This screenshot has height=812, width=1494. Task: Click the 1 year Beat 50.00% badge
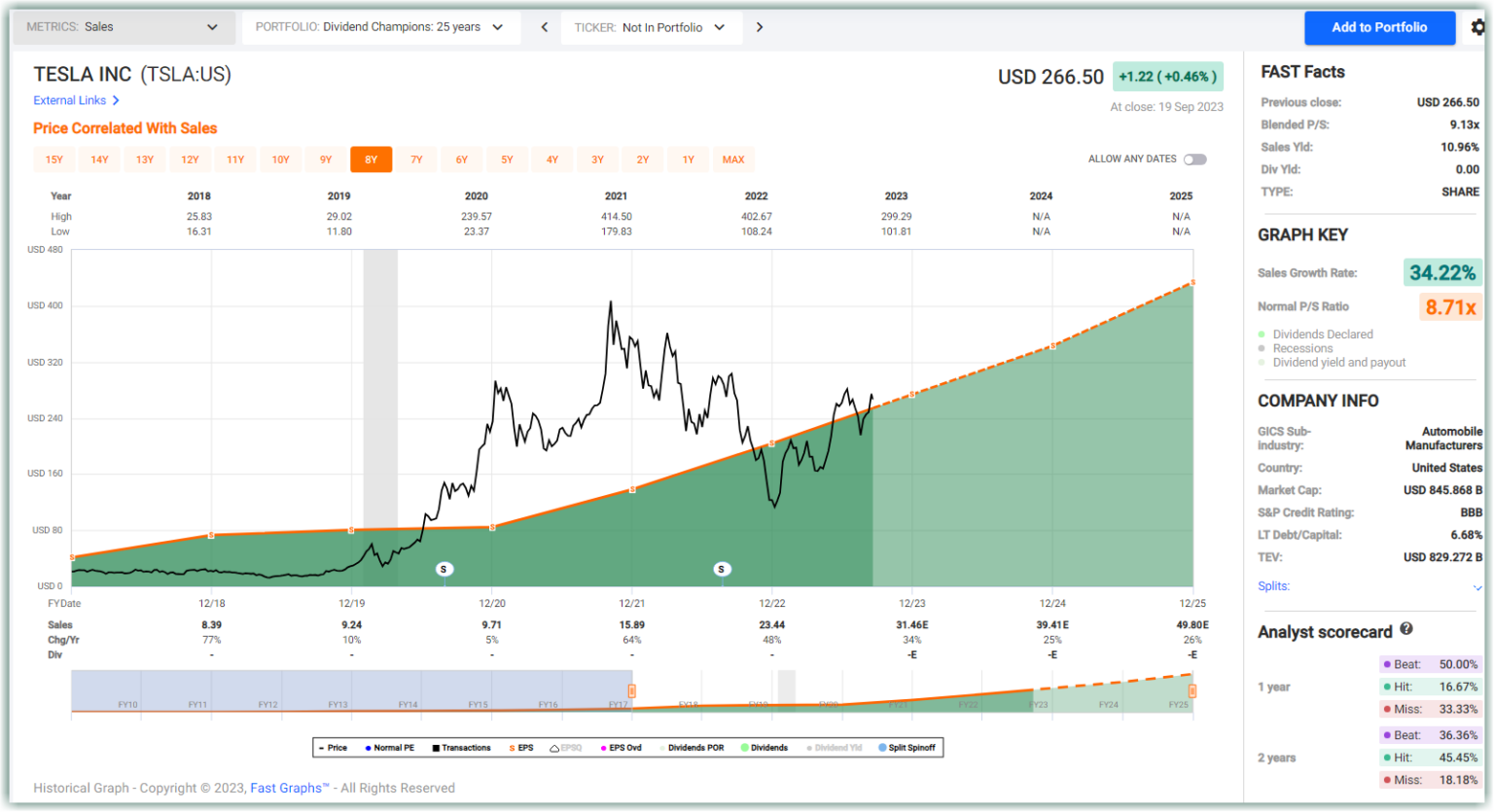1430,664
